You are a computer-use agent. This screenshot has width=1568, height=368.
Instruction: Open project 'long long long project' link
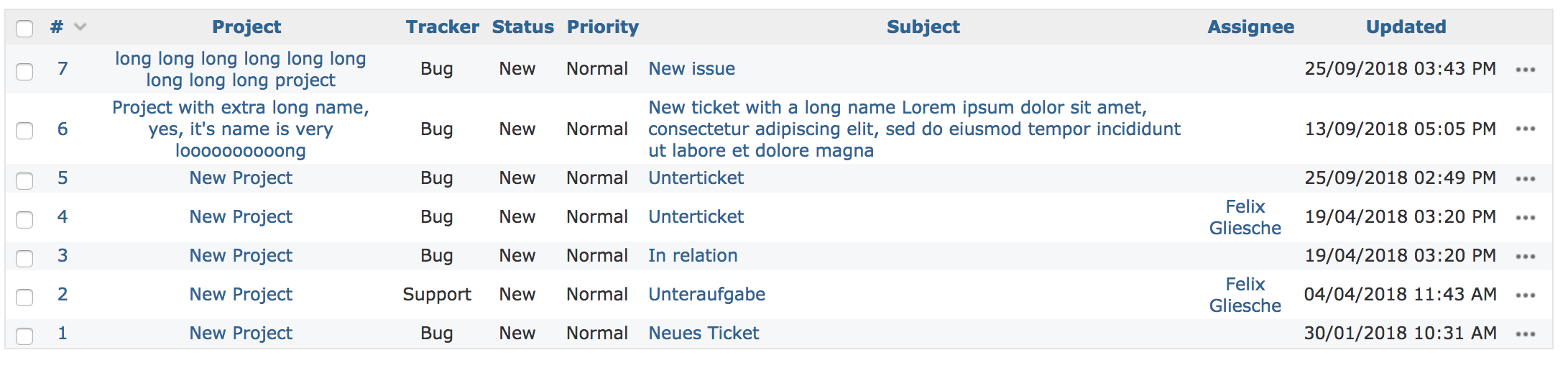click(x=241, y=69)
